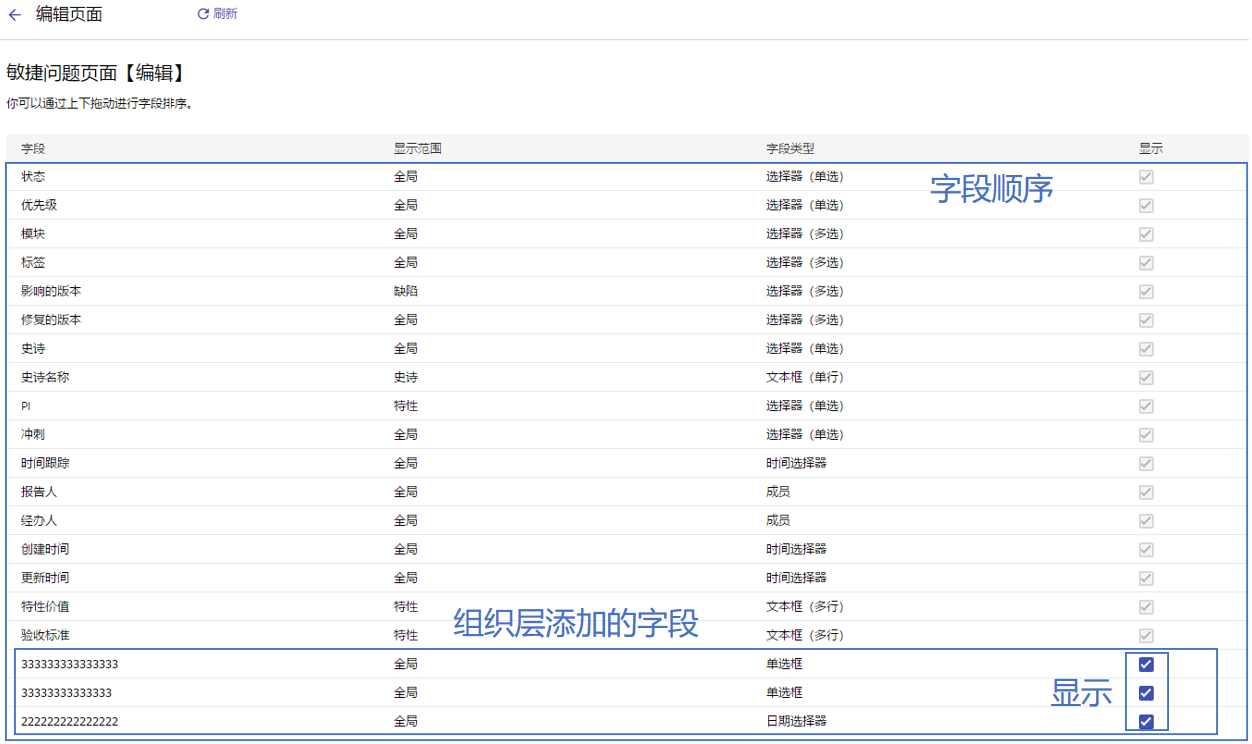The height and width of the screenshot is (744, 1252).
Task: Click the 编辑页面 page title
Action: (69, 15)
